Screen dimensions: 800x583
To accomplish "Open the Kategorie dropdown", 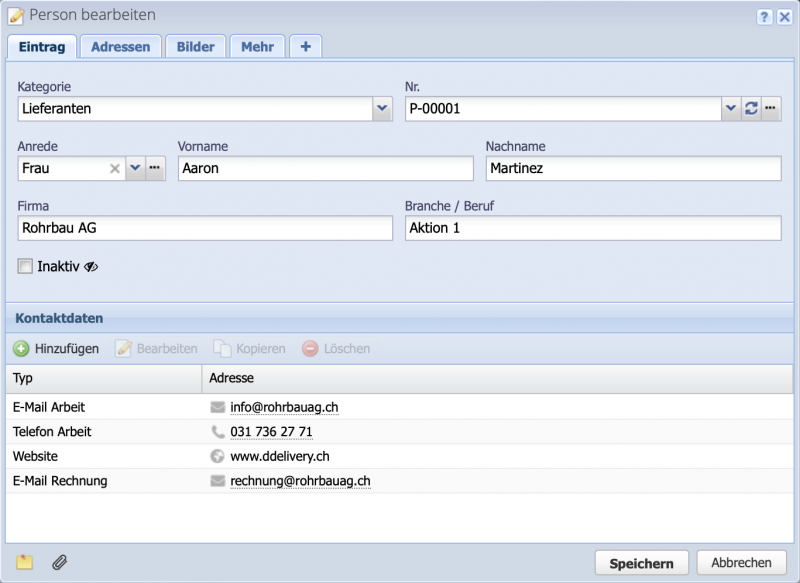I will coord(384,108).
